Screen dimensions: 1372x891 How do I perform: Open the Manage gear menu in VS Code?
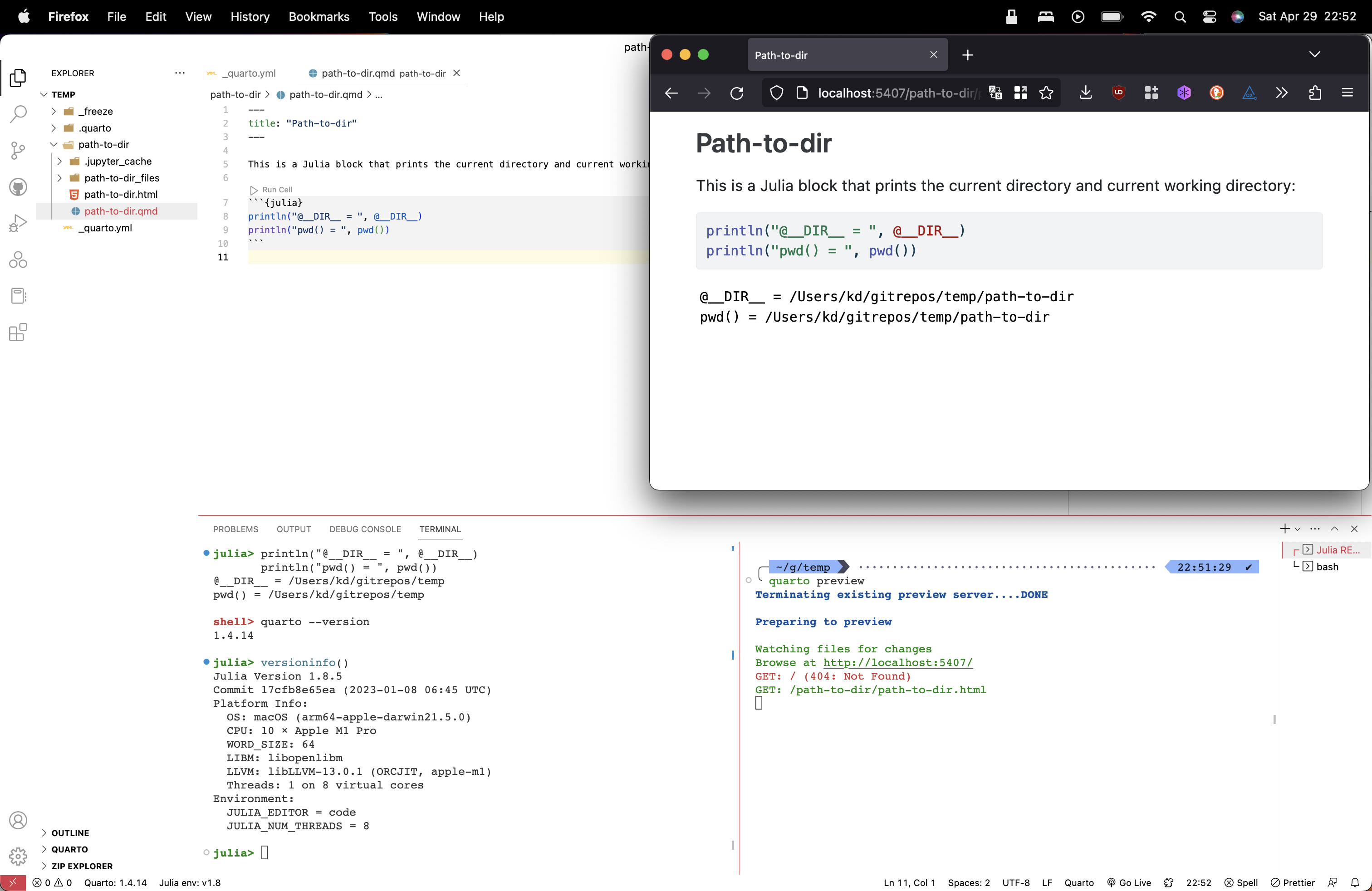pyautogui.click(x=18, y=857)
